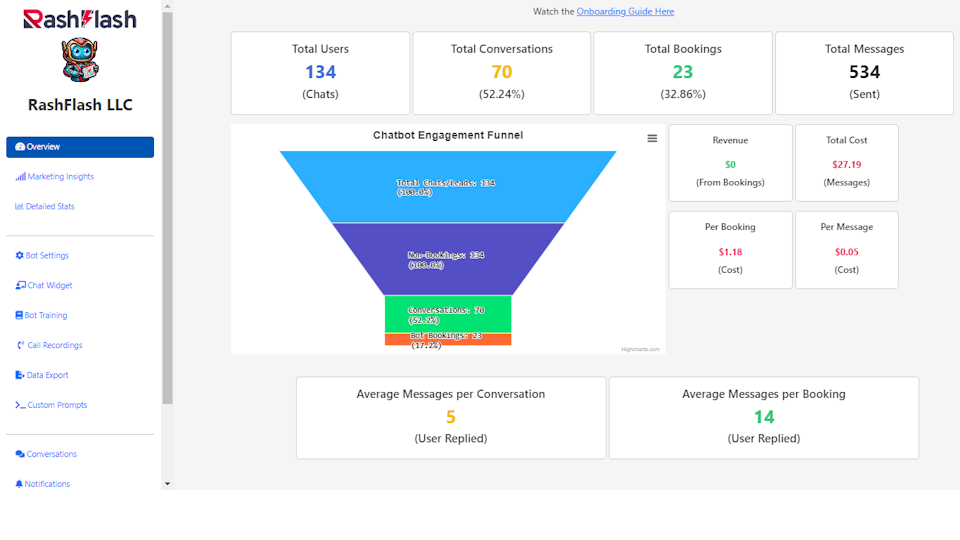The height and width of the screenshot is (540, 960).
Task: Click the Total Bookings value 23
Action: pos(683,72)
